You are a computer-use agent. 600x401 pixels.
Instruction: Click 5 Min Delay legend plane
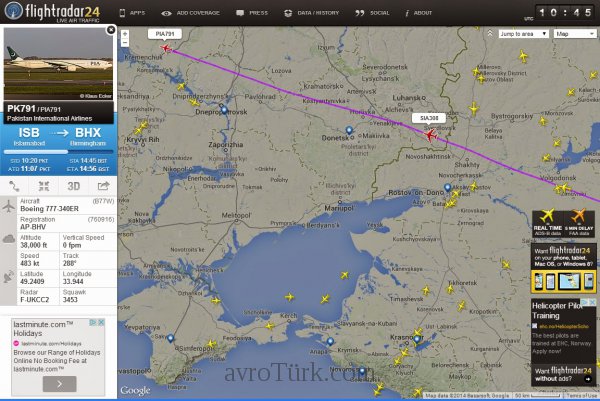(579, 216)
